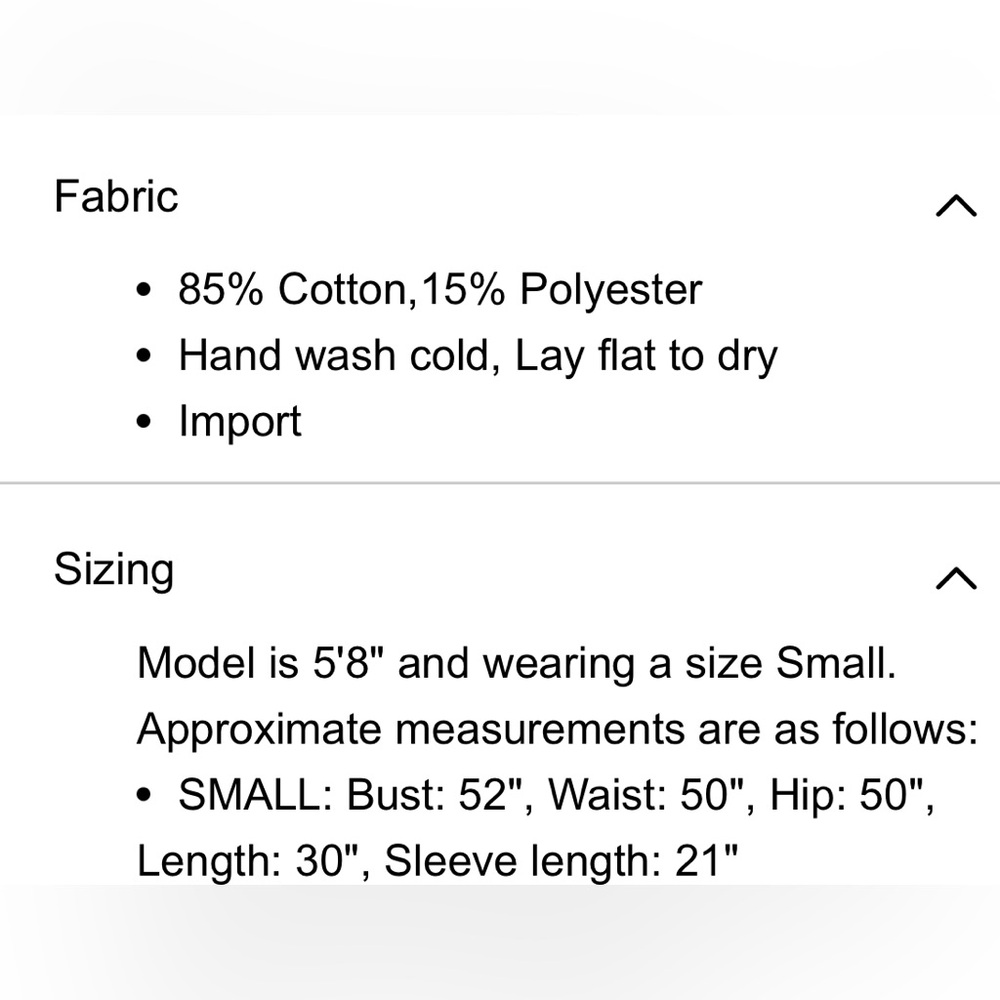
Task: Click the Lay flat to dry text
Action: click(x=646, y=356)
